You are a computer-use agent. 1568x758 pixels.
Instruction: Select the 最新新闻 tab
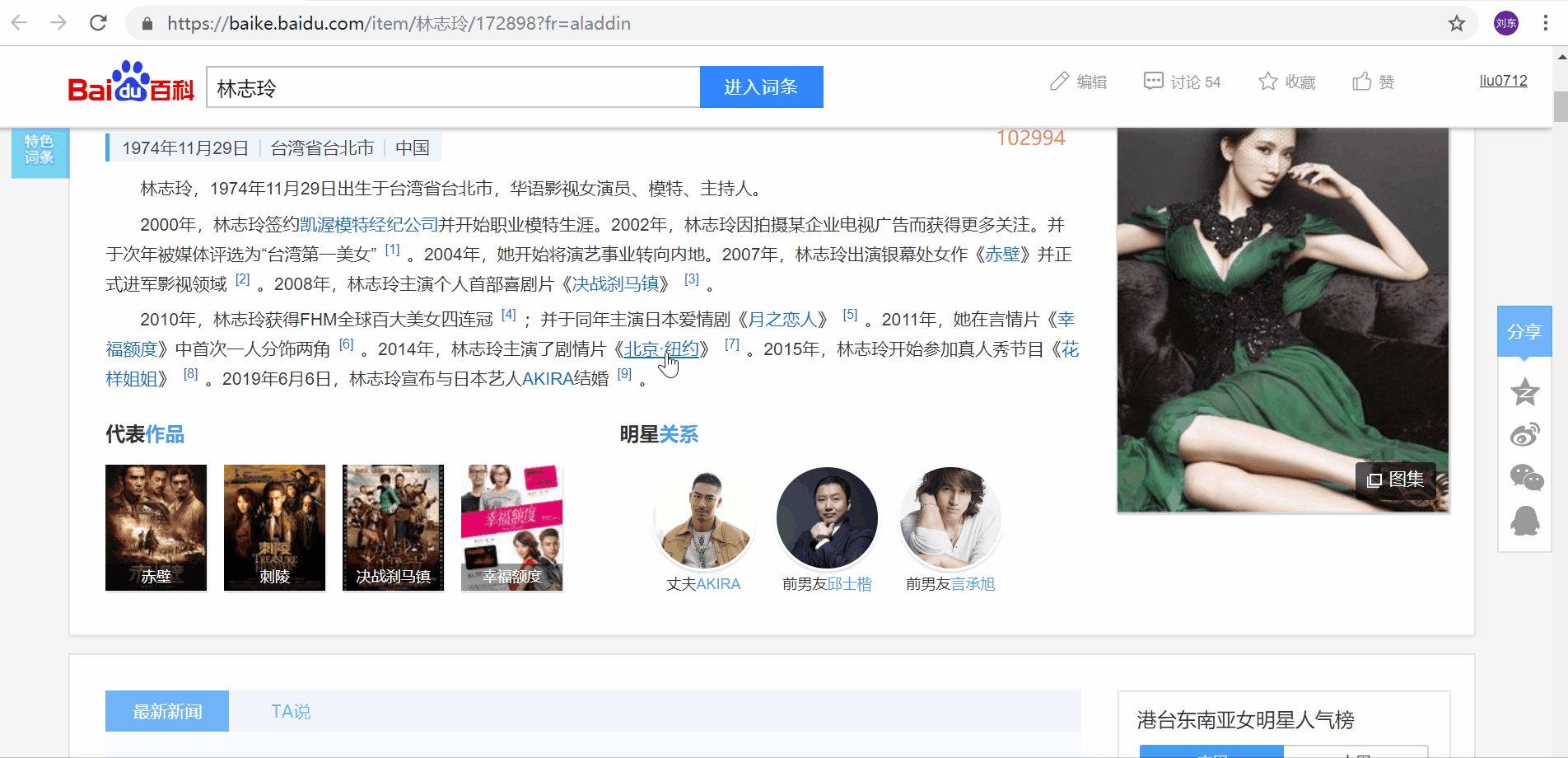point(166,711)
